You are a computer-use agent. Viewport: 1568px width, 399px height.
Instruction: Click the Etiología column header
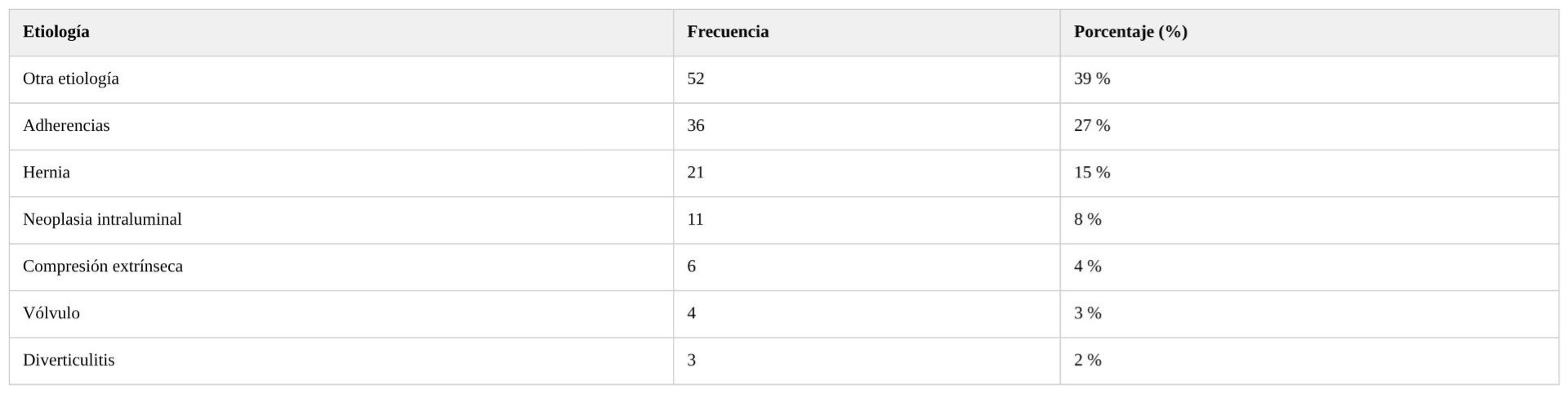56,32
